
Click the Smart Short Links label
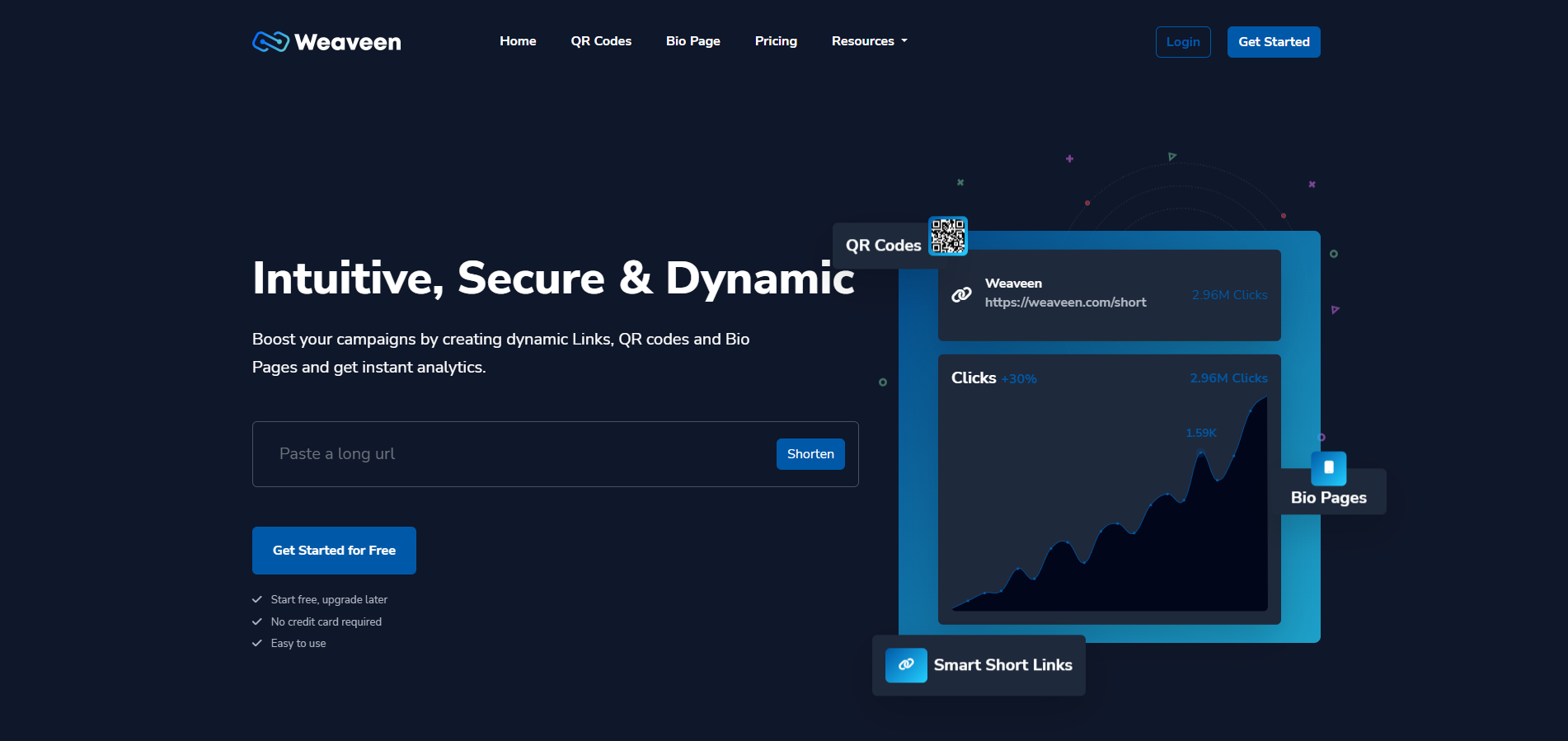click(1003, 665)
